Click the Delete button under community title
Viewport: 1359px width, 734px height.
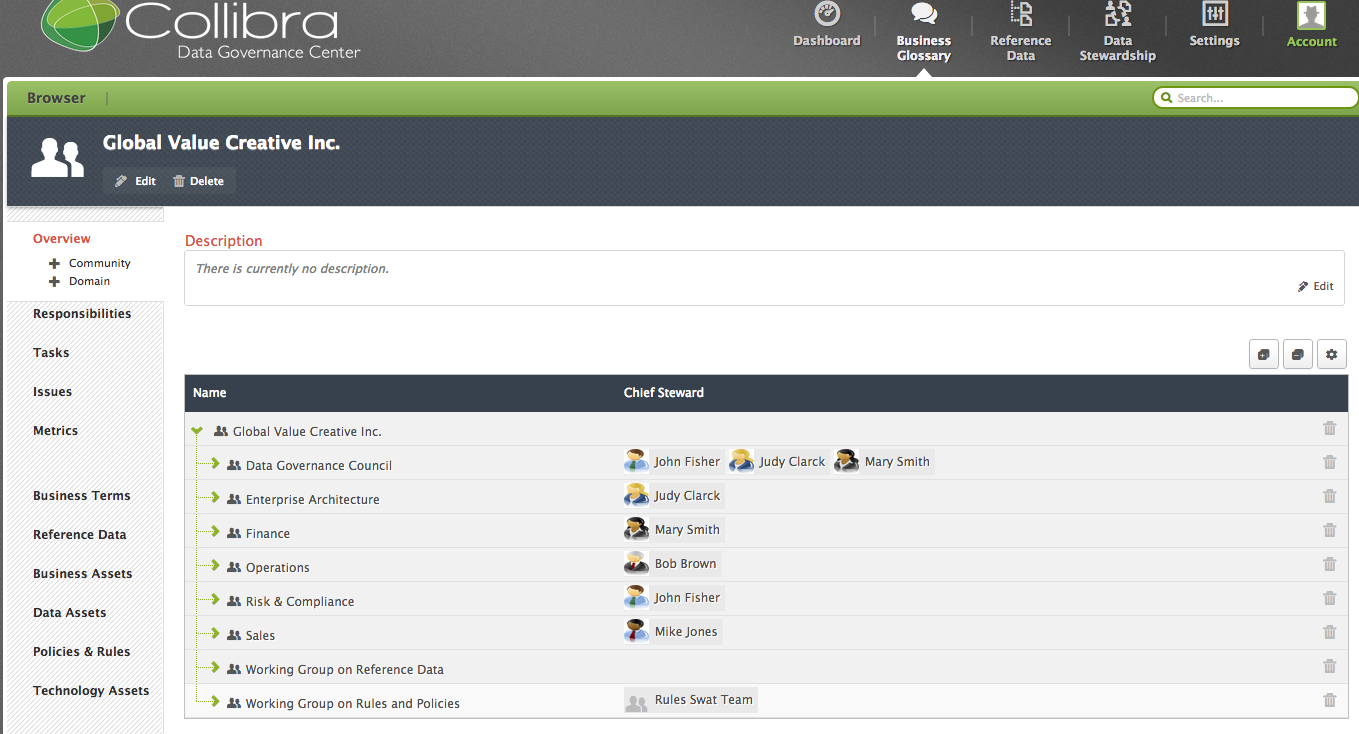coord(199,181)
